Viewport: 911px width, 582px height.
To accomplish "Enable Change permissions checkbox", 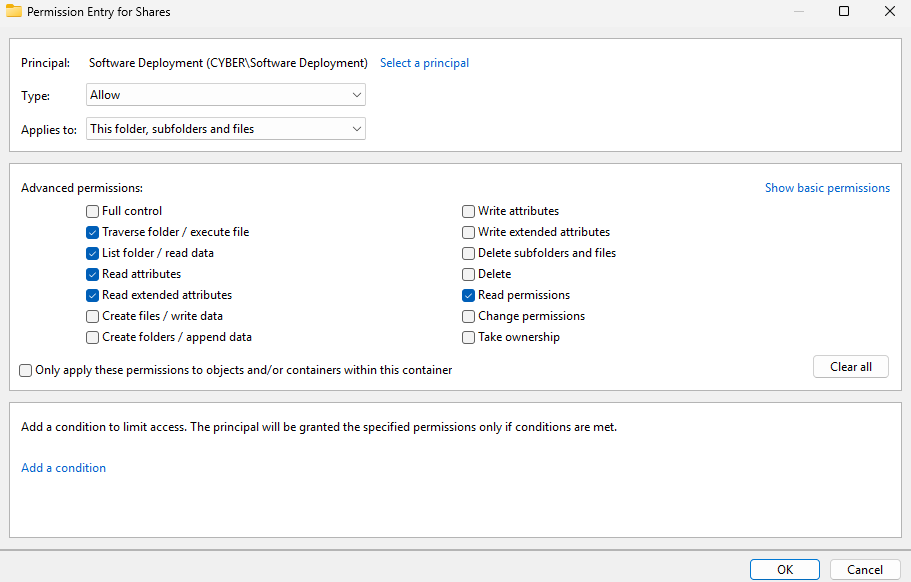I will (469, 316).
